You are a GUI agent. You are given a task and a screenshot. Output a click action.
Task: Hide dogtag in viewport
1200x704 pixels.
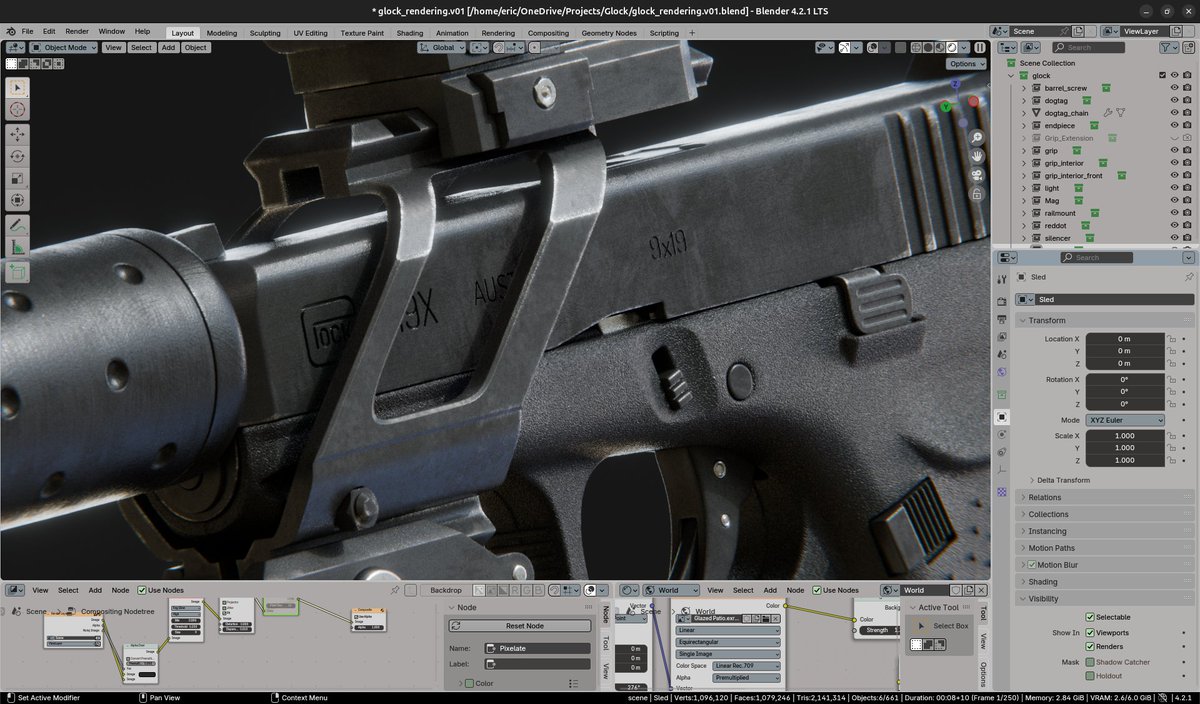(1174, 100)
